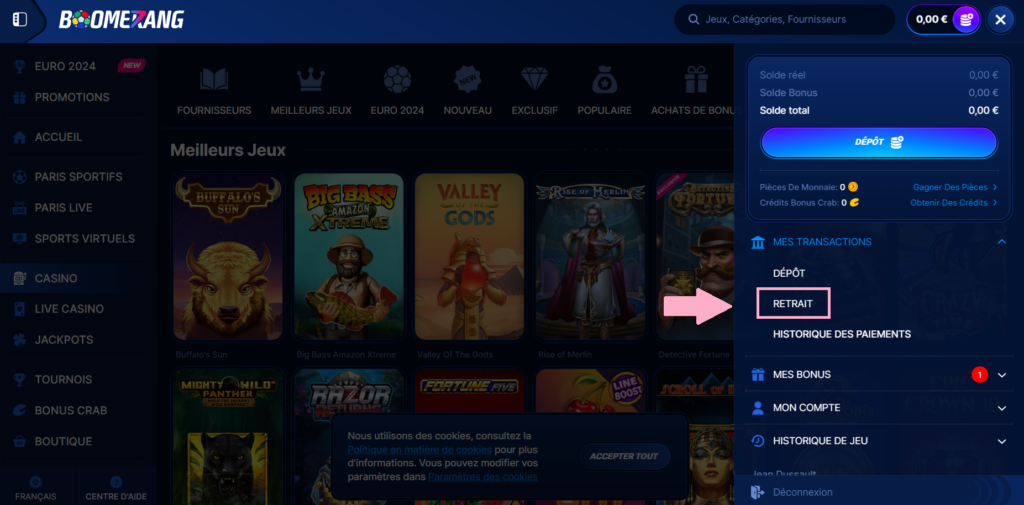This screenshot has height=505, width=1024.
Task: Expand the Mon Compte section
Action: [x=1002, y=408]
